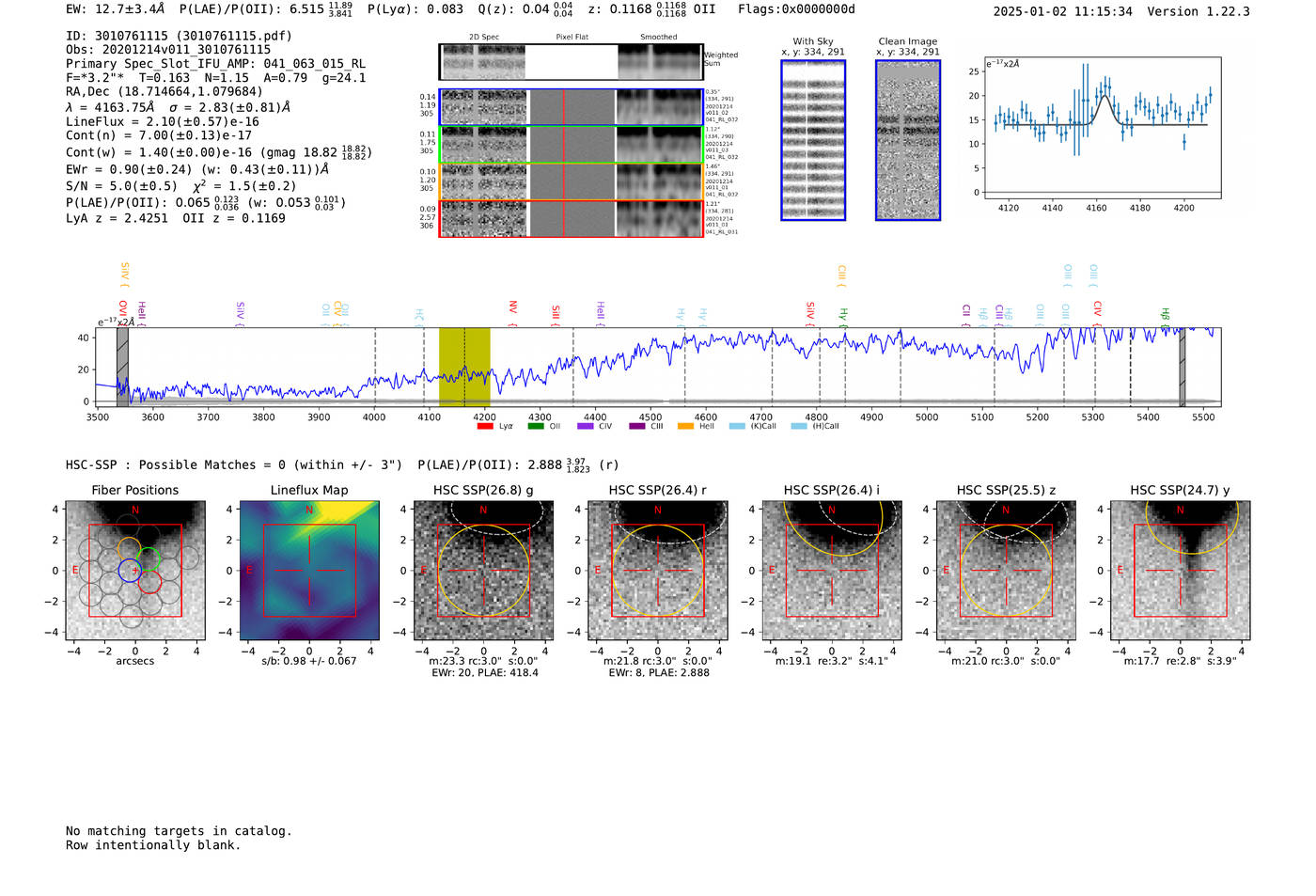The width and height of the screenshot is (1316, 896).
Task: Open the Fiber Positions thumbnail
Action: coord(135,571)
